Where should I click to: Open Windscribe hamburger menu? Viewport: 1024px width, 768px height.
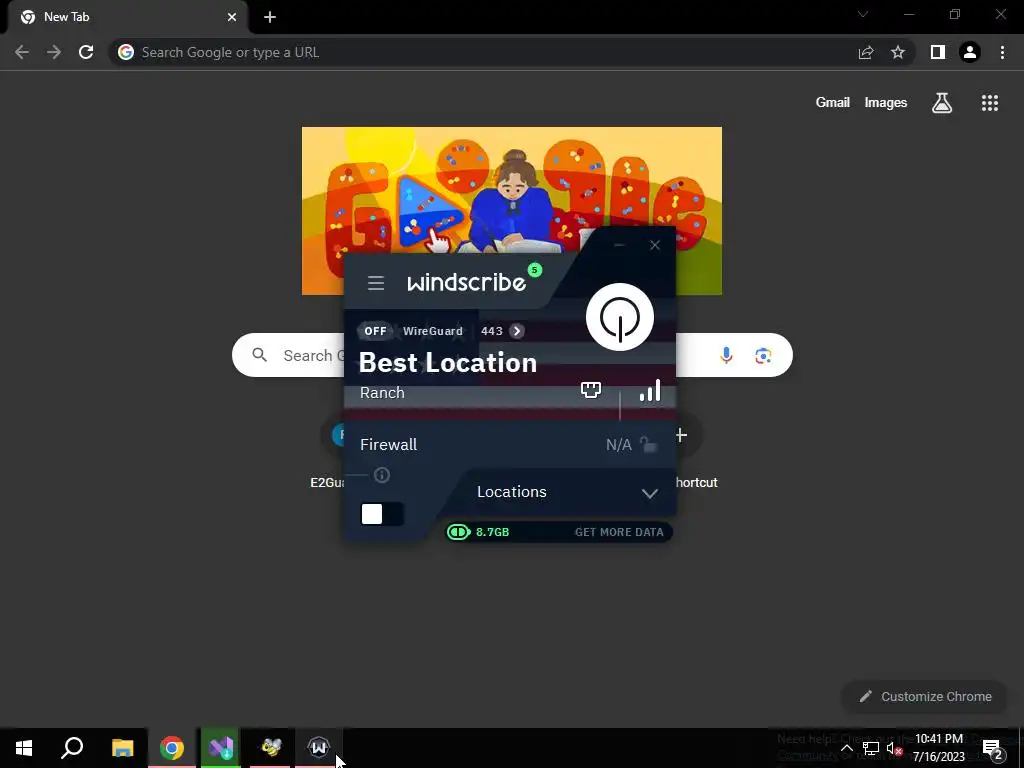coord(376,283)
